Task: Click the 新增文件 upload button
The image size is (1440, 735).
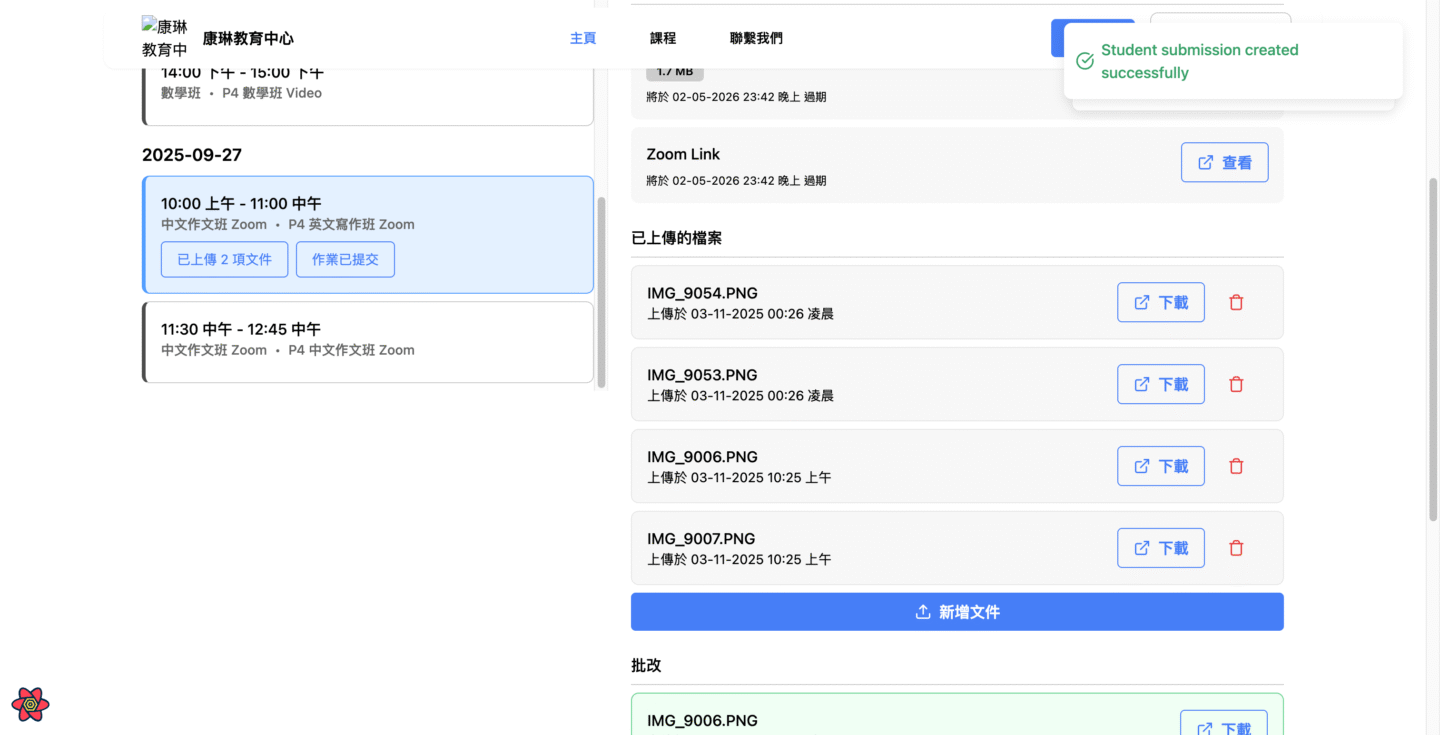Action: point(956,612)
